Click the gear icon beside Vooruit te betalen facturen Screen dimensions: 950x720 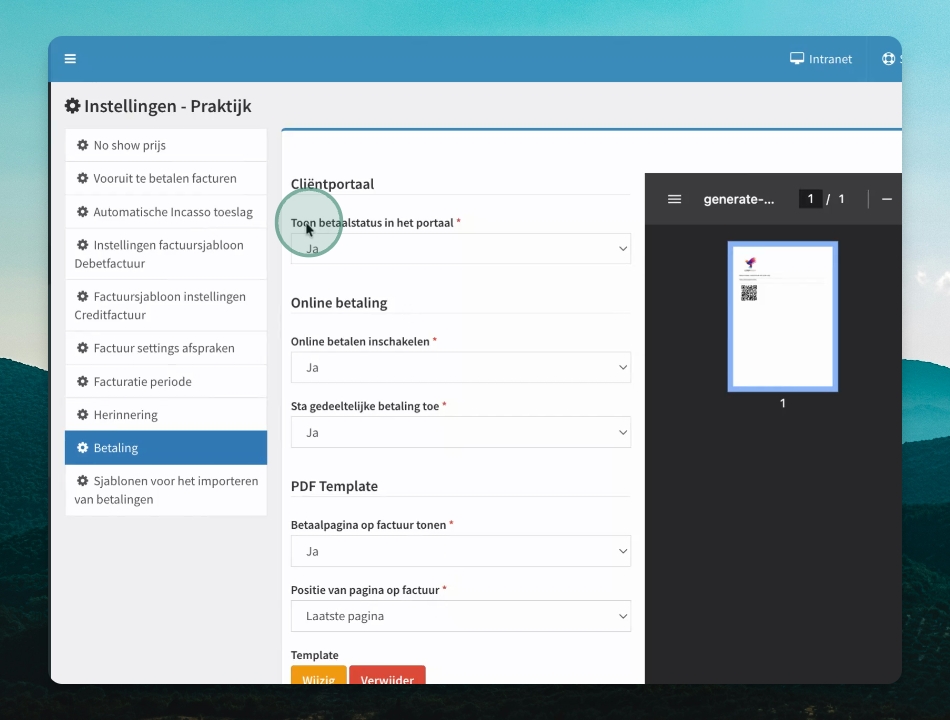pos(82,178)
